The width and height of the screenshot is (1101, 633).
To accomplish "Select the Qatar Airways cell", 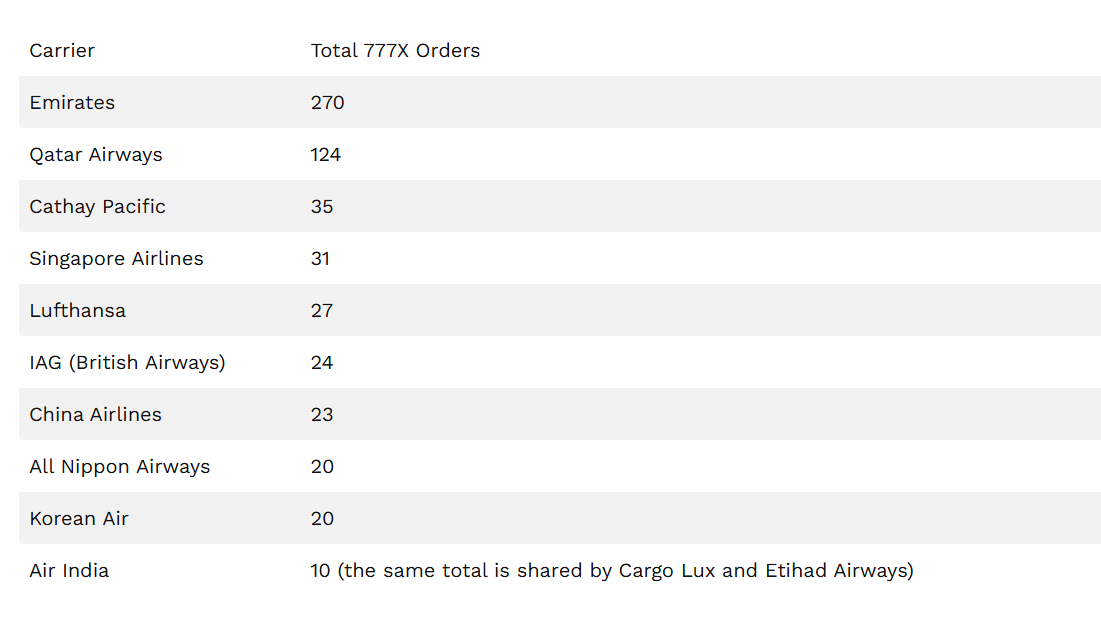I will (96, 155).
